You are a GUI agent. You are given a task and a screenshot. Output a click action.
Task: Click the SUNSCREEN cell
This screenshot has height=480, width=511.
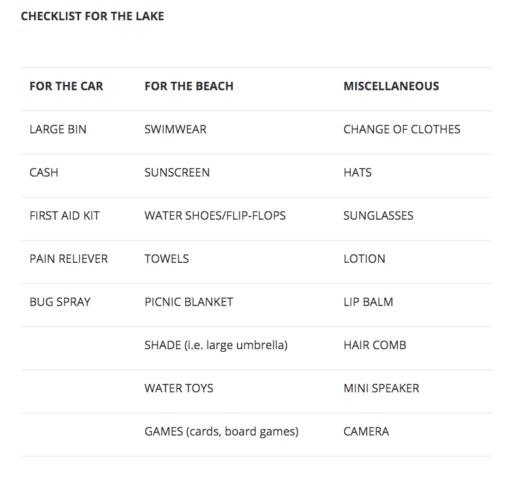click(x=177, y=172)
